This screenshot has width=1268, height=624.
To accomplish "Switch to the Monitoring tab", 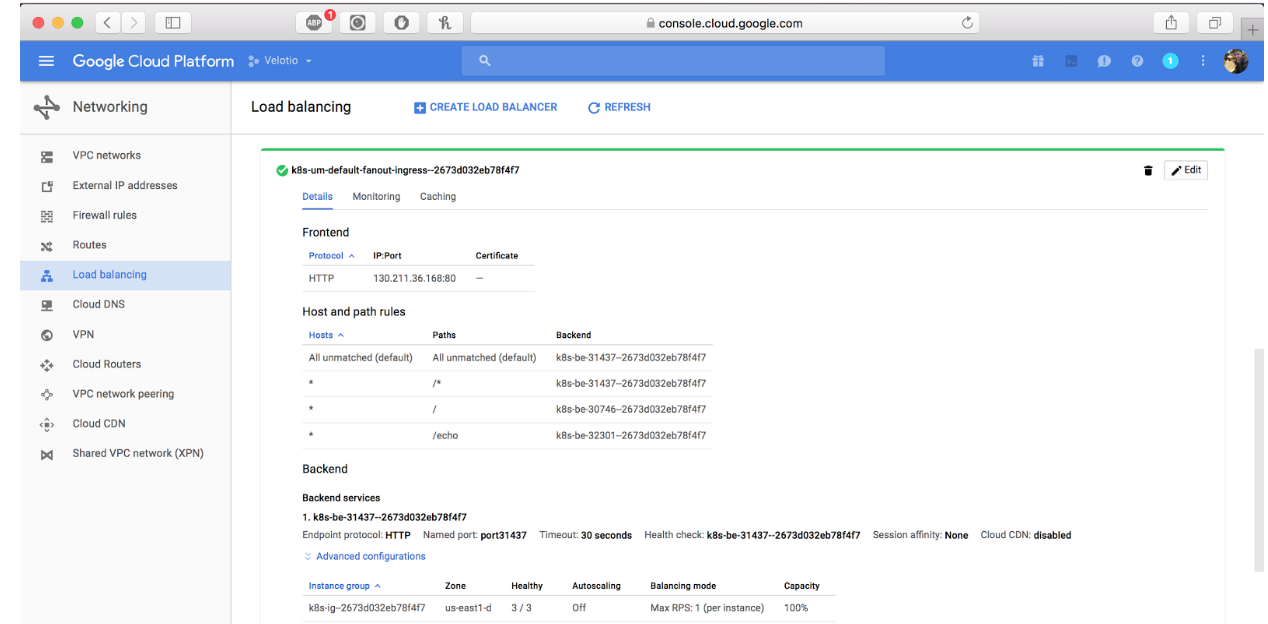I will (376, 197).
